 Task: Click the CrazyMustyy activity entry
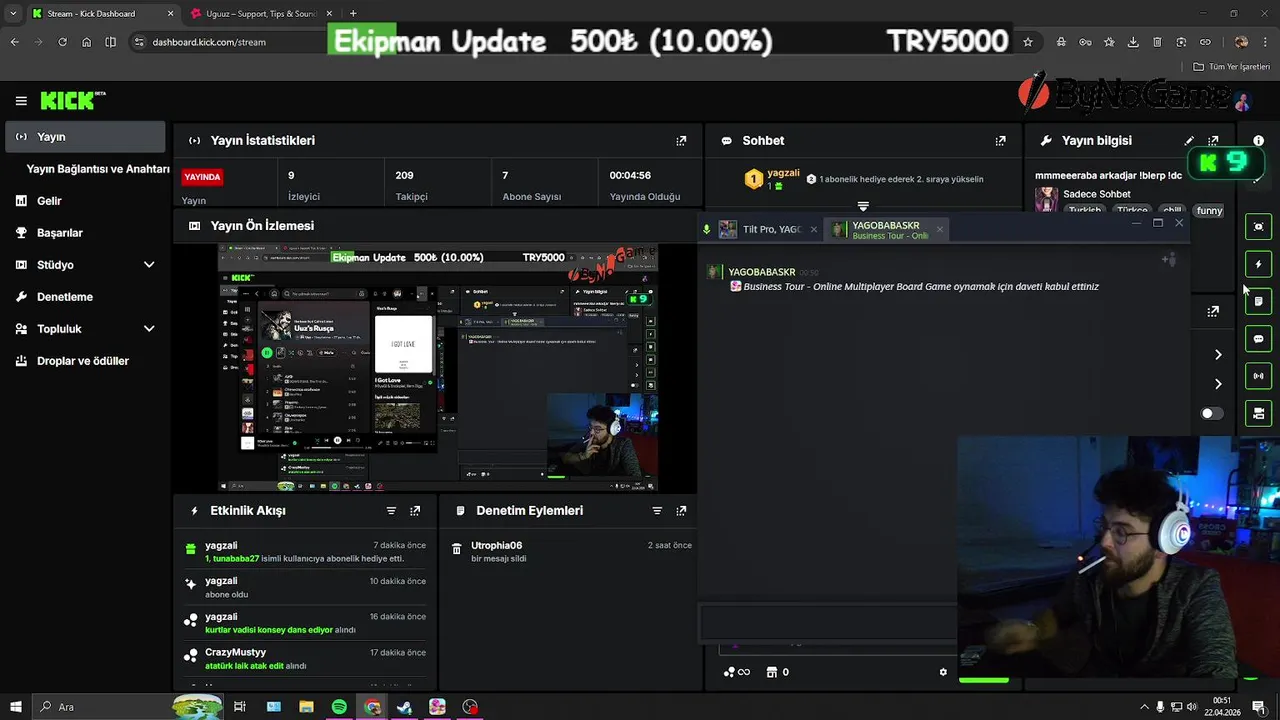[x=307, y=659]
